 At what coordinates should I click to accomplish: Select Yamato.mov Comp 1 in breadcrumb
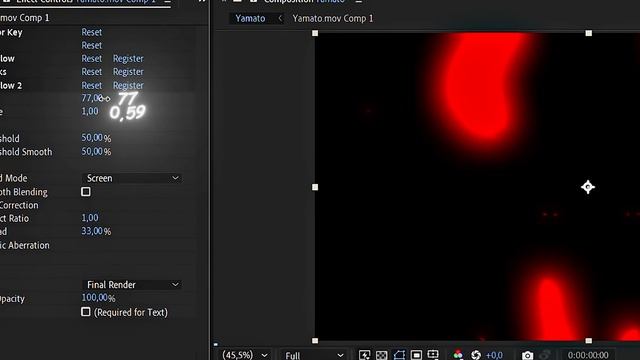click(x=333, y=18)
